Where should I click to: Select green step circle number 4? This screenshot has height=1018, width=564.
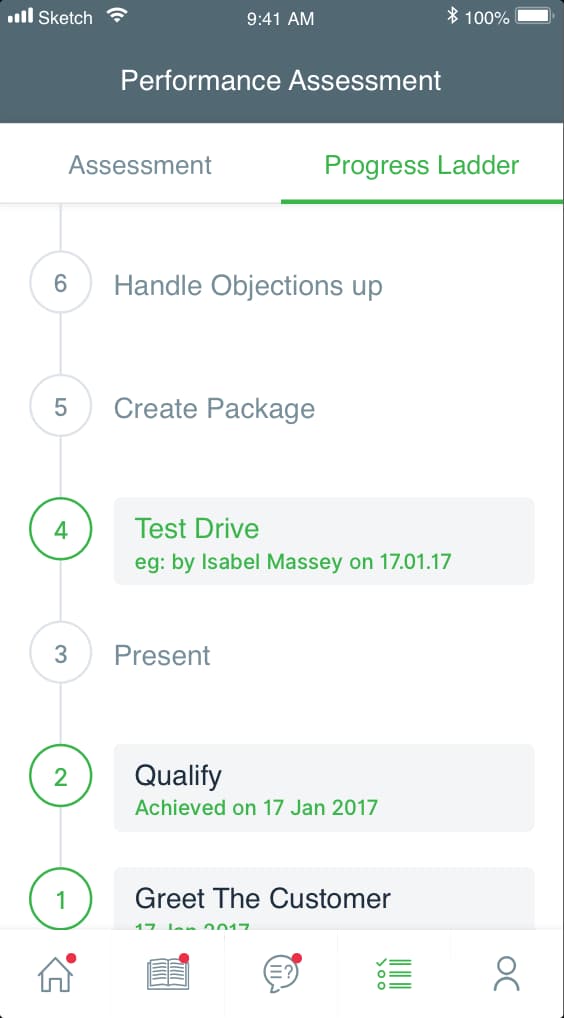60,530
